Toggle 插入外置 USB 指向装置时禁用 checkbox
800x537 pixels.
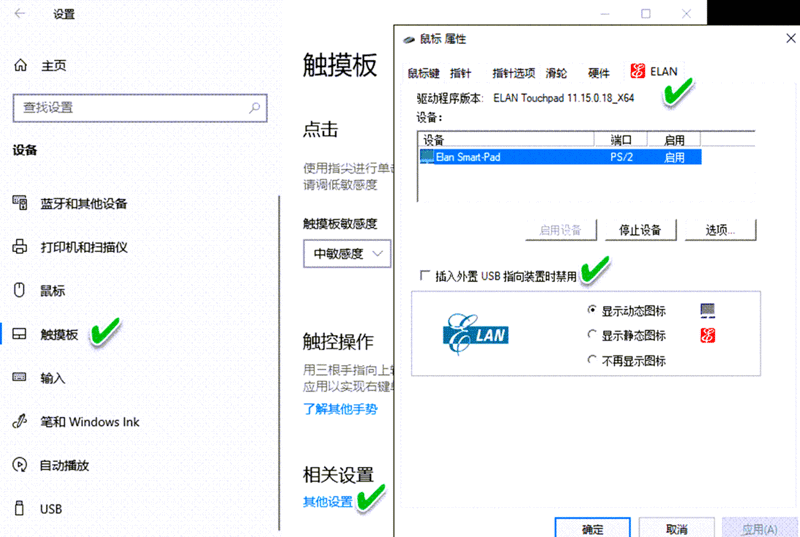point(424,275)
